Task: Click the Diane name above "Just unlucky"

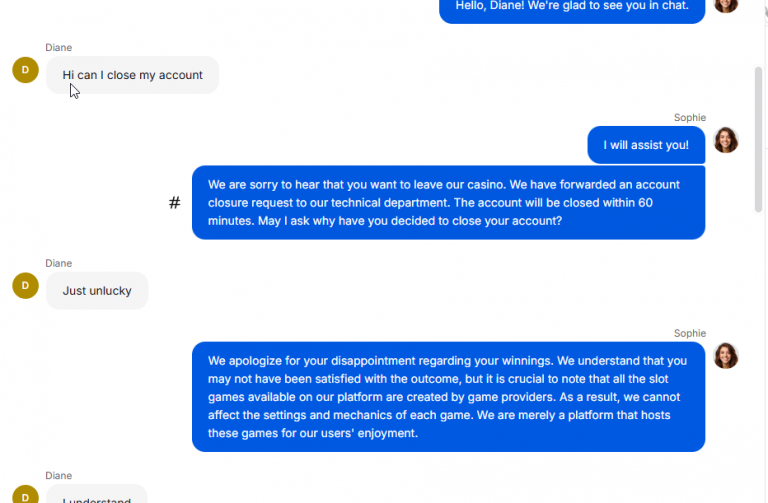Action: [59, 263]
